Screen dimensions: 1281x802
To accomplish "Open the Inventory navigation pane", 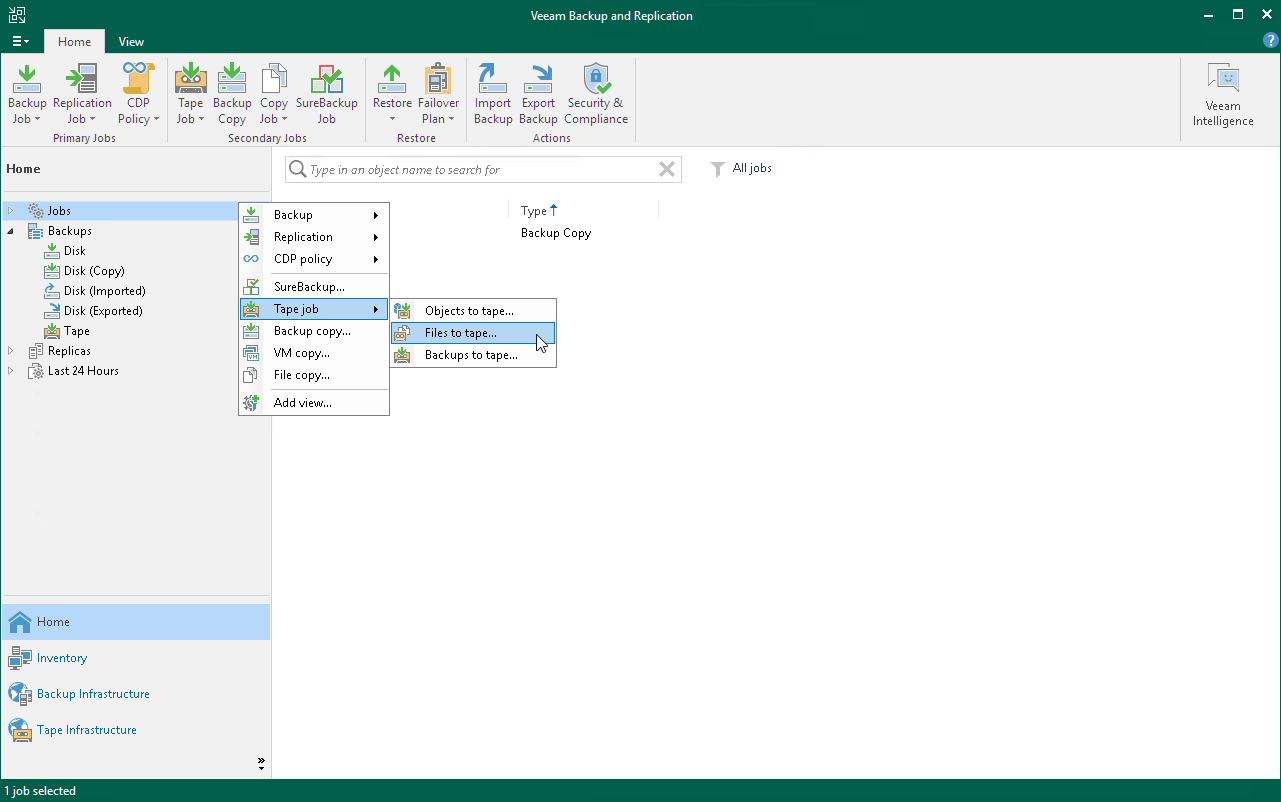I will (61, 658).
